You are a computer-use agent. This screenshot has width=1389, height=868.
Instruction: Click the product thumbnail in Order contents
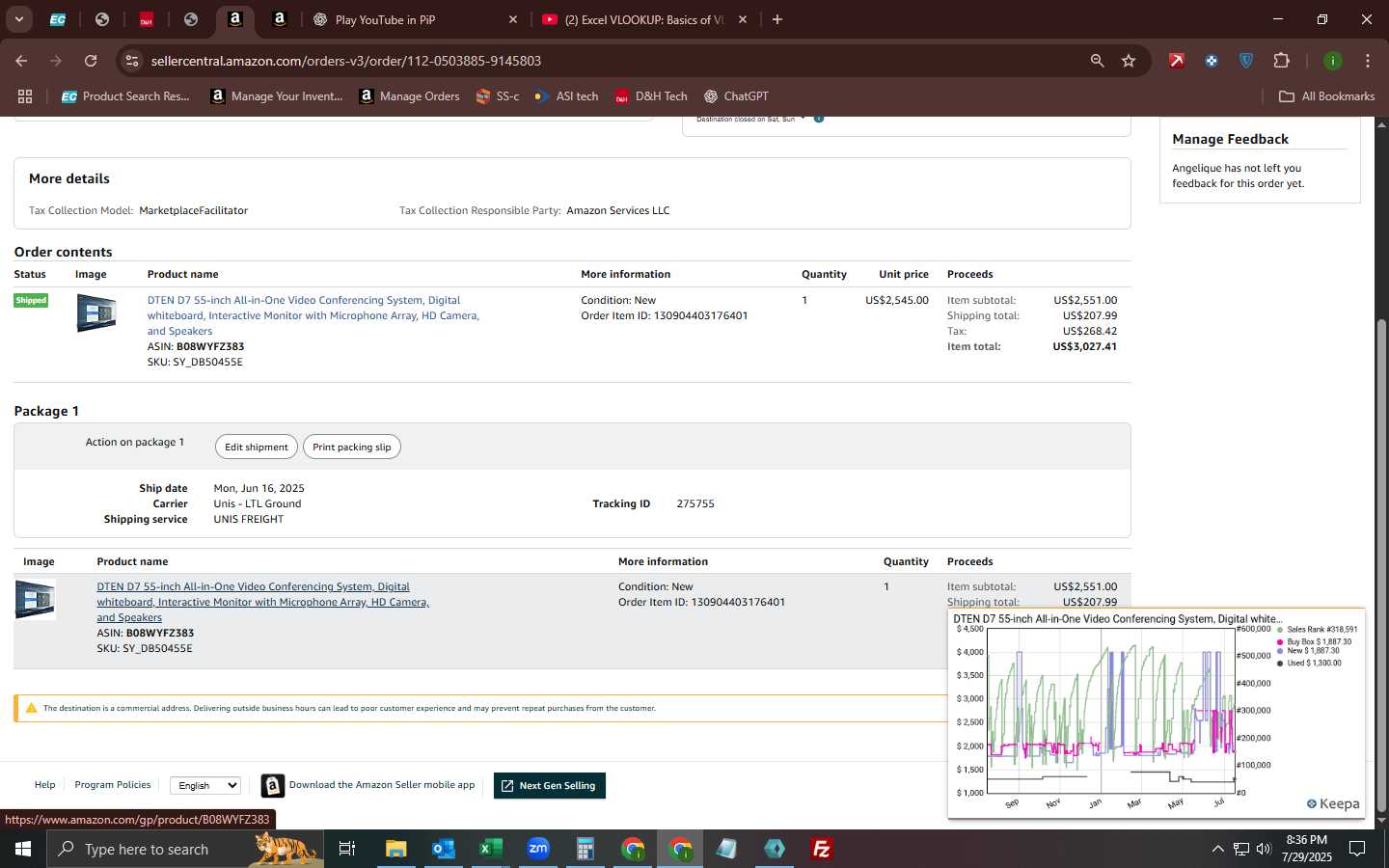pos(96,313)
